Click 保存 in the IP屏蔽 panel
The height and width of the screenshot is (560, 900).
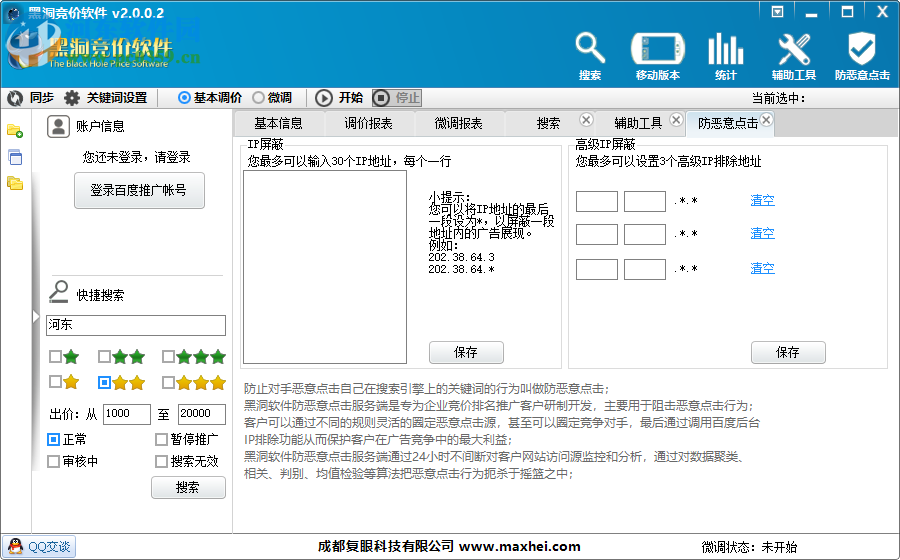466,352
